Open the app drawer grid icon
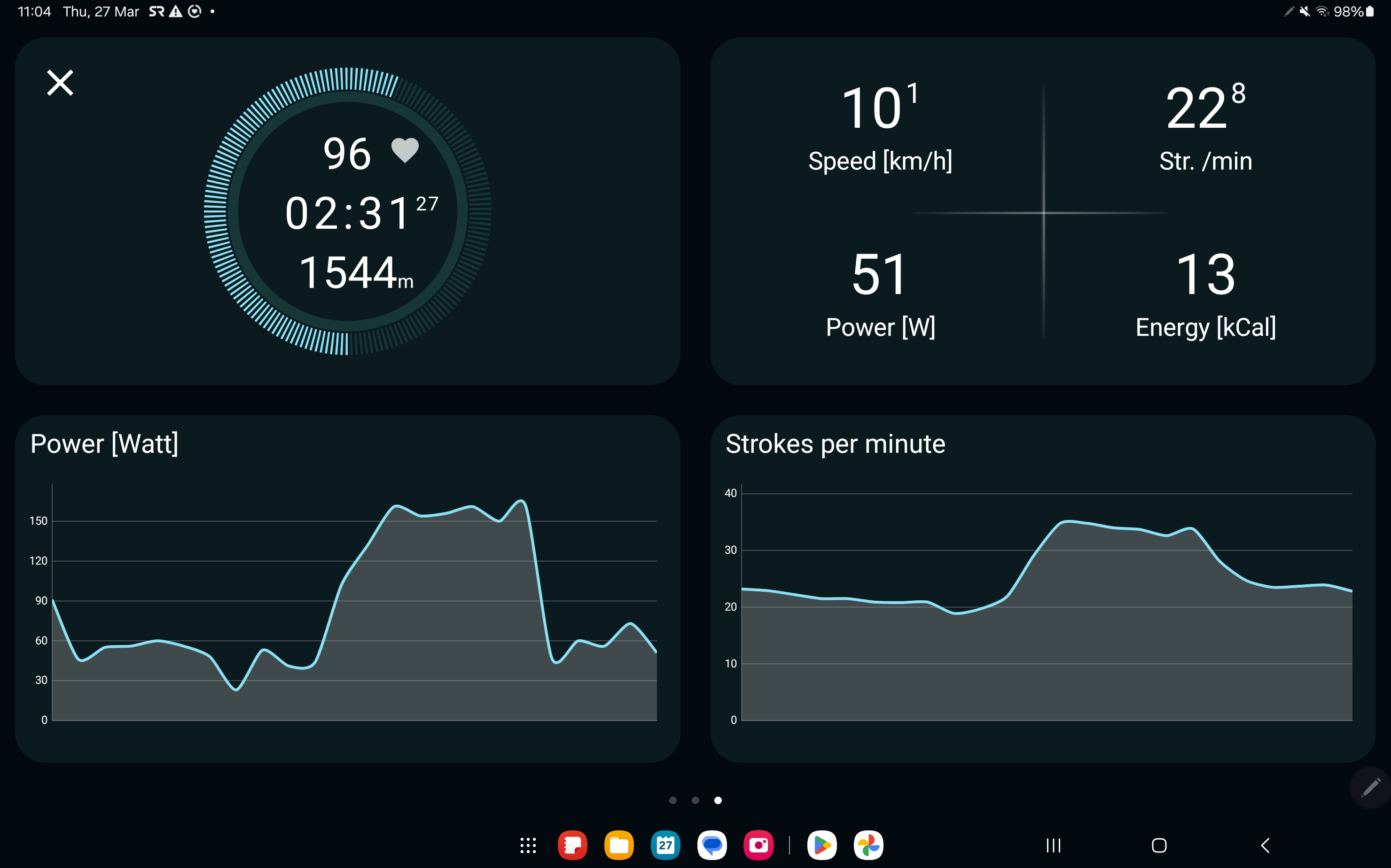This screenshot has height=868, width=1391. click(528, 845)
